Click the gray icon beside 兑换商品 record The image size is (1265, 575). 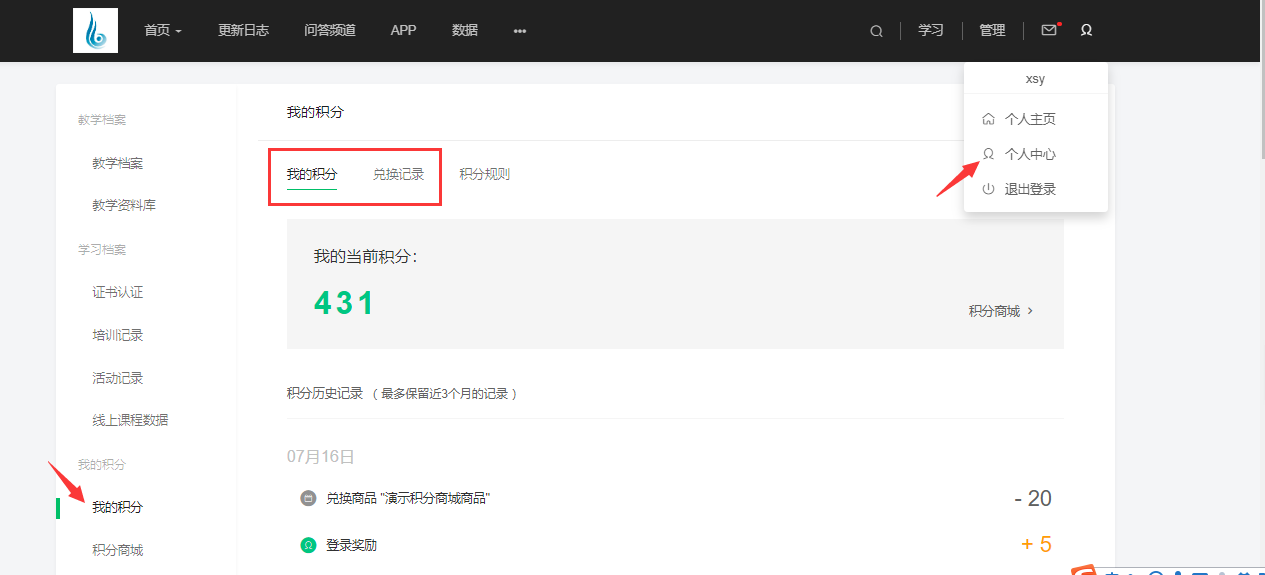(x=308, y=498)
